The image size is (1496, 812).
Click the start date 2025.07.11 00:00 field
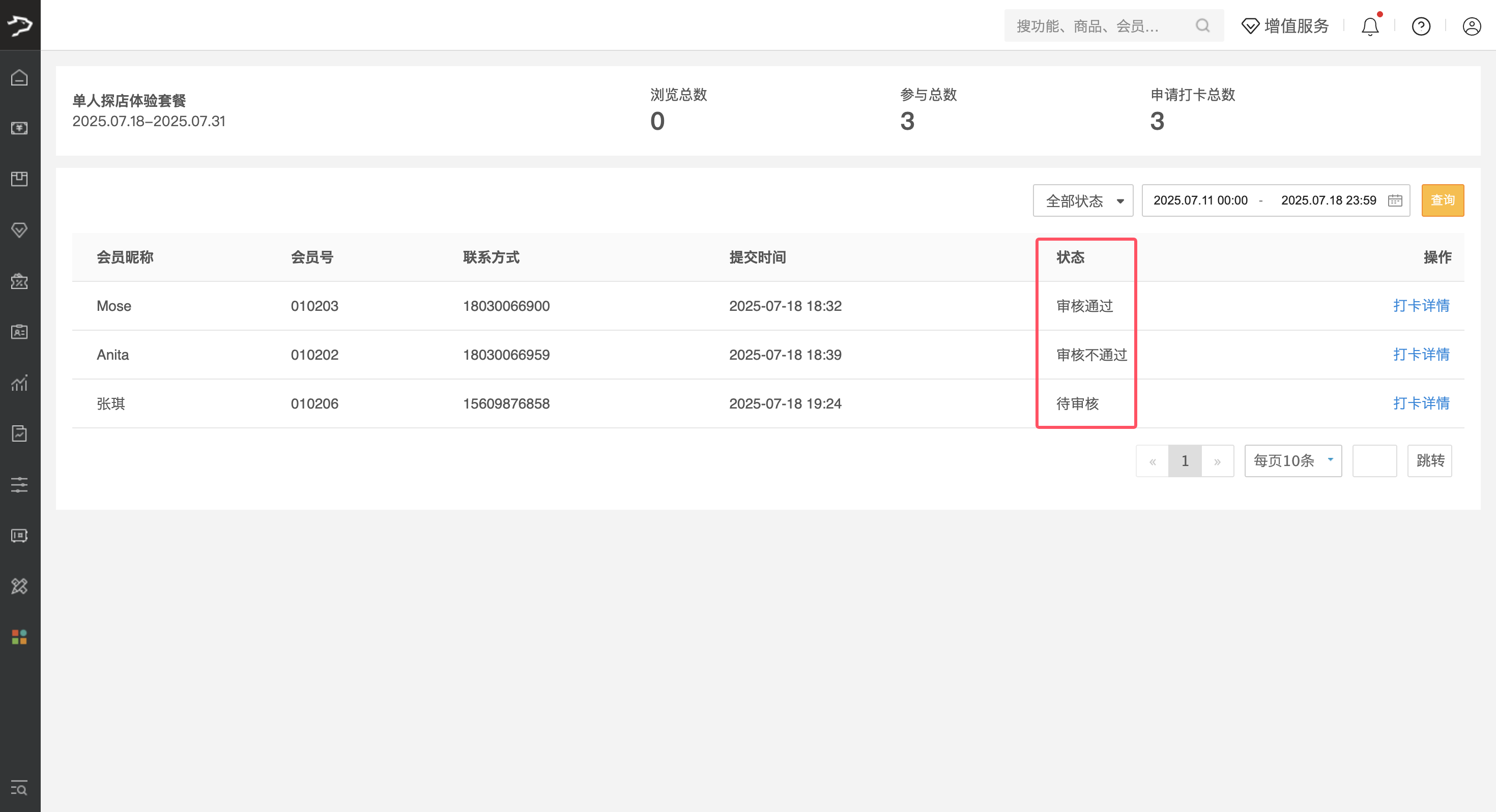(x=1200, y=200)
